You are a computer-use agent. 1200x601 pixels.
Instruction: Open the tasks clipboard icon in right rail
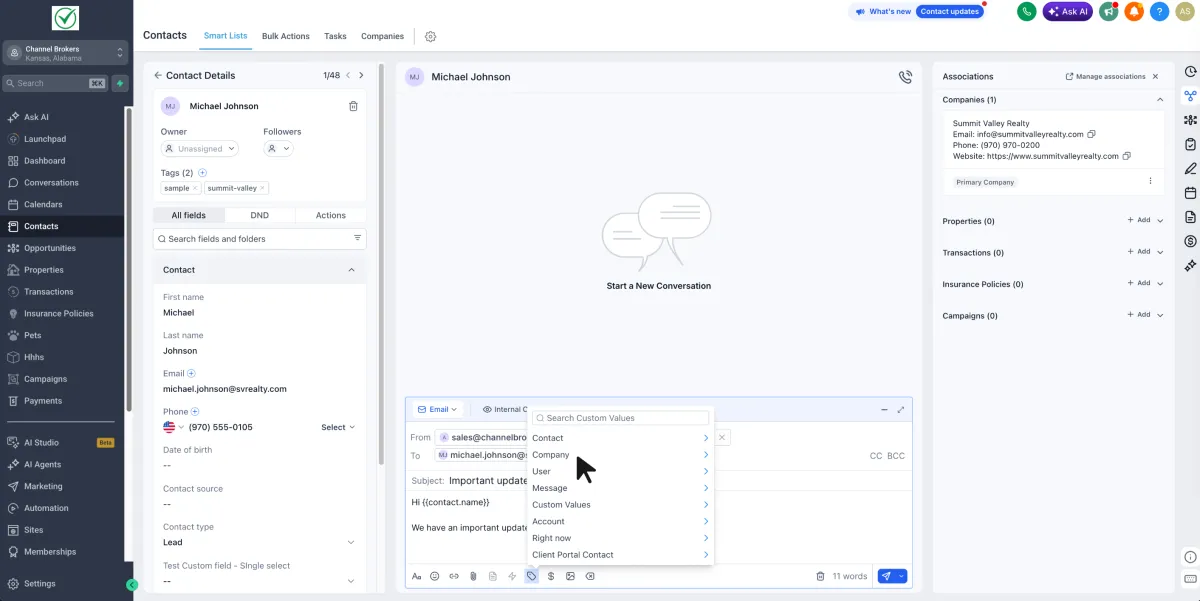coord(1190,144)
